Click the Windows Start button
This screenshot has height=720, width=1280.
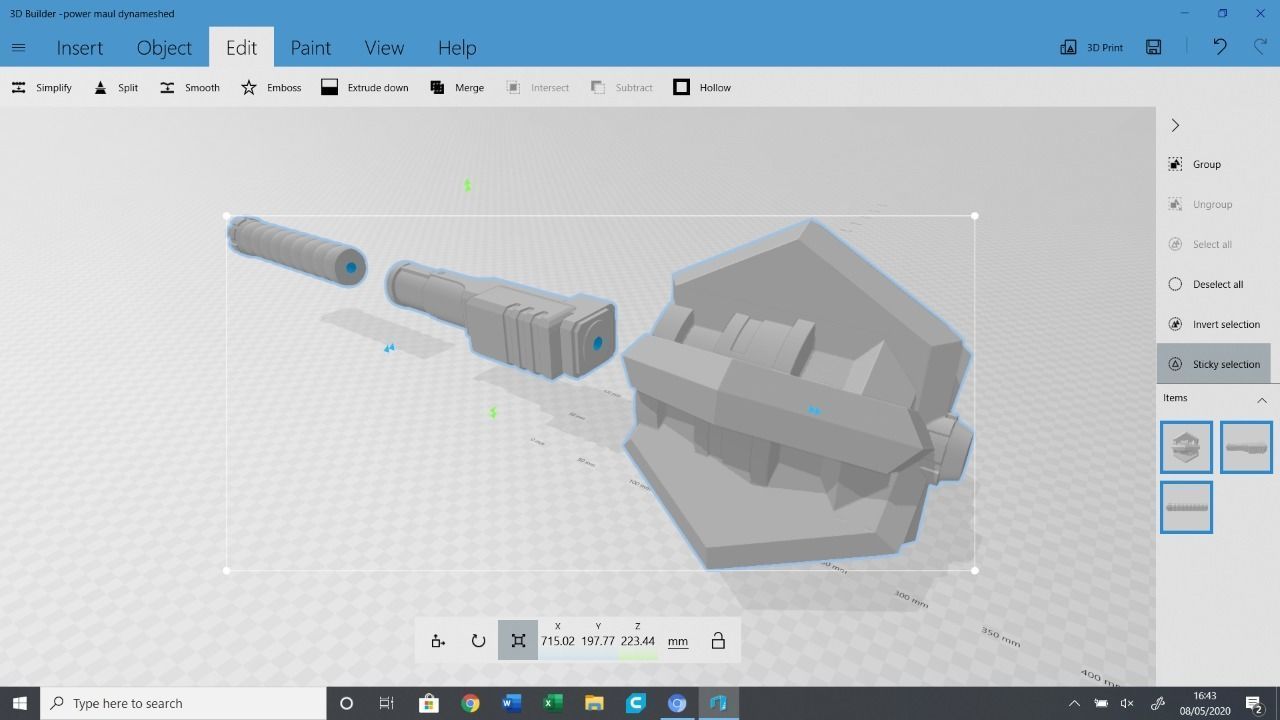(20, 703)
